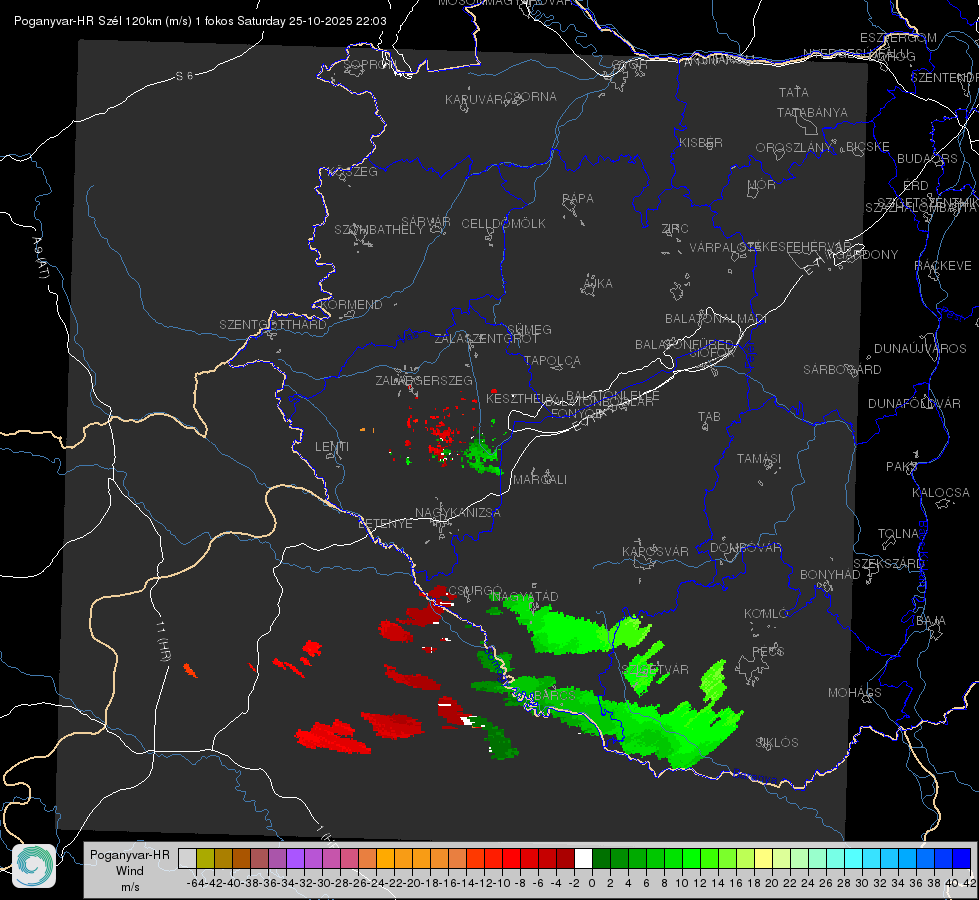The image size is (979, 900).
Task: Select the dark blue swatch at the legend's right end
Action: pos(962,858)
